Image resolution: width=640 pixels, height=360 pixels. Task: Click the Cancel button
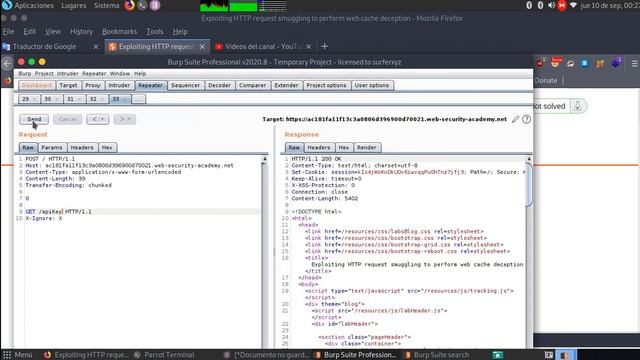[x=67, y=119]
